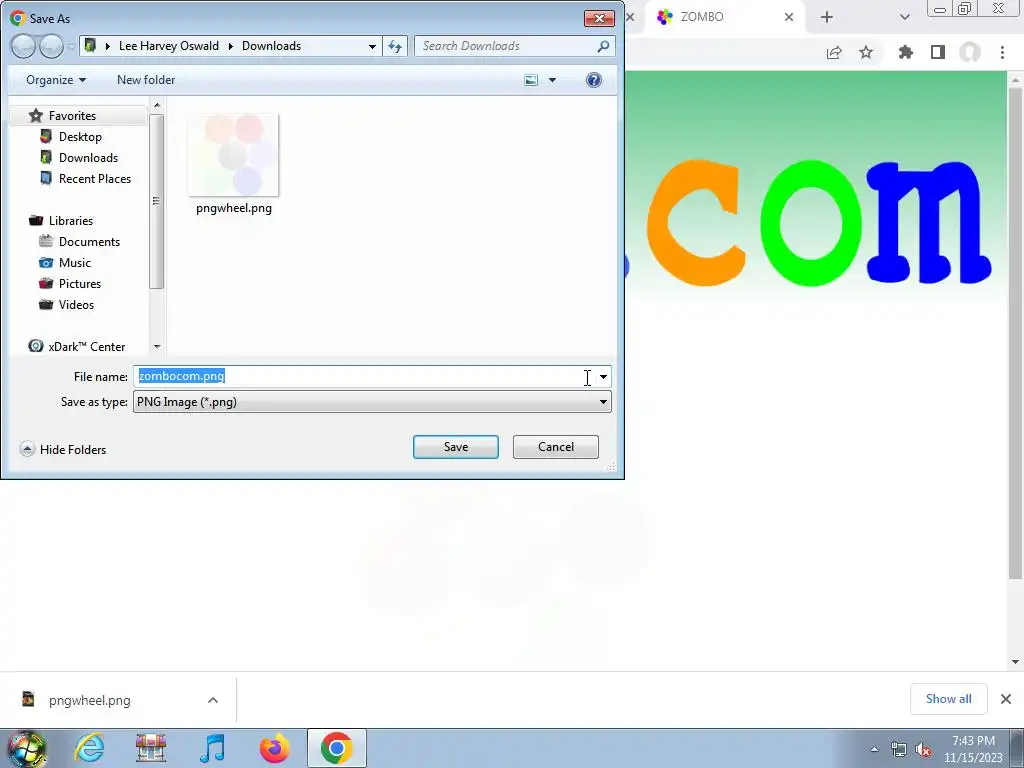The height and width of the screenshot is (768, 1024).
Task: Open the Chrome three-dot menu
Action: (x=1002, y=52)
